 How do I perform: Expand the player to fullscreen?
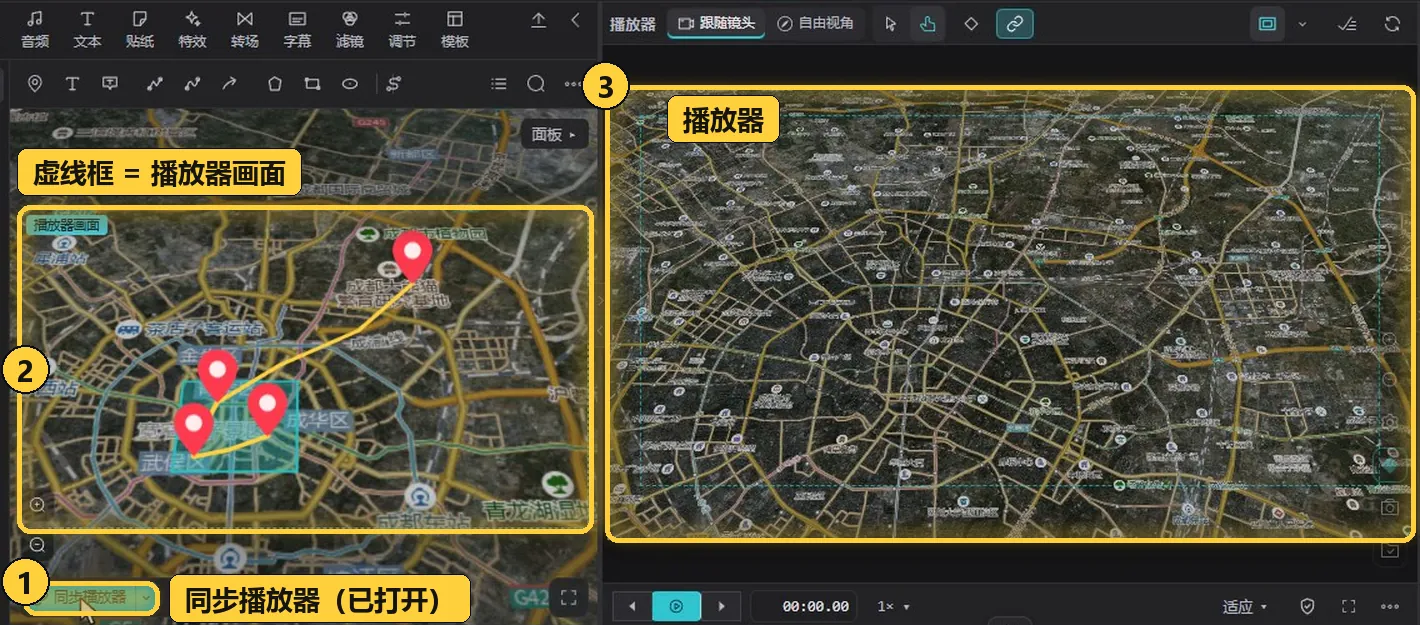click(x=1348, y=606)
